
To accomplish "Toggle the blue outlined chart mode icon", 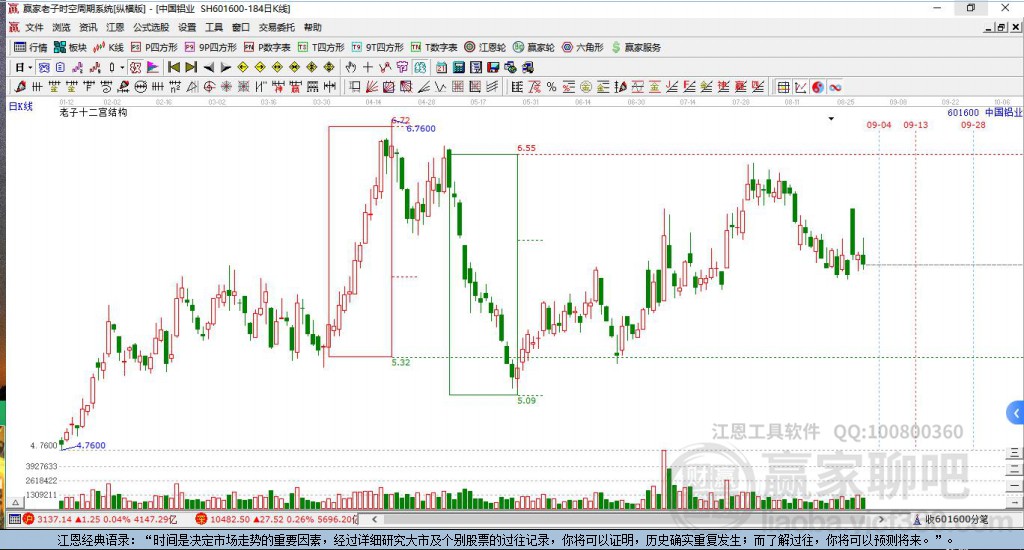I will click(44, 67).
